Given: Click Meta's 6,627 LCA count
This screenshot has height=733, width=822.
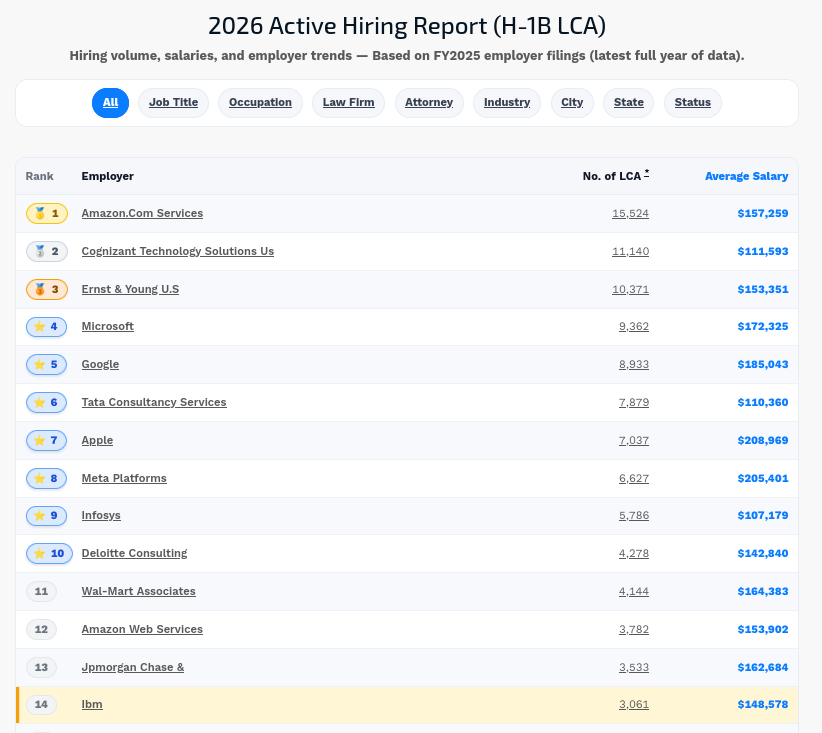Looking at the screenshot, I should tap(634, 478).
